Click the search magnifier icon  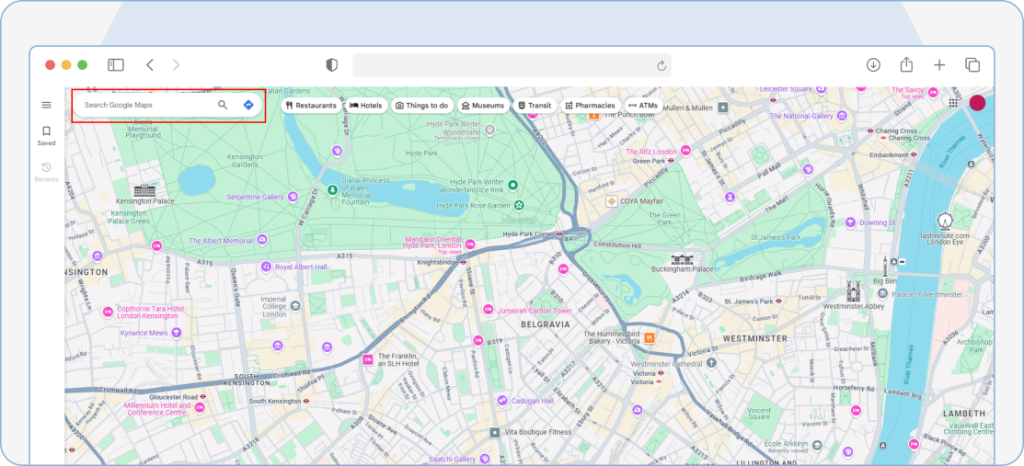click(223, 104)
